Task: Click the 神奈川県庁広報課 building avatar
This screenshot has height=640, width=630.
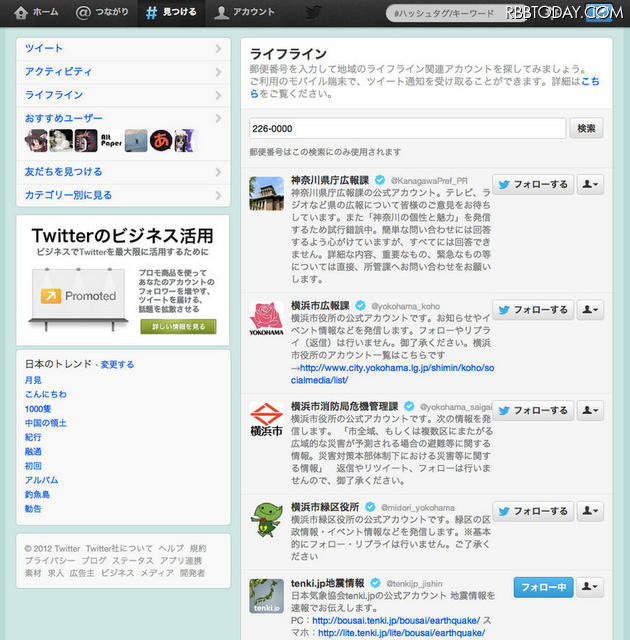Action: [266, 193]
